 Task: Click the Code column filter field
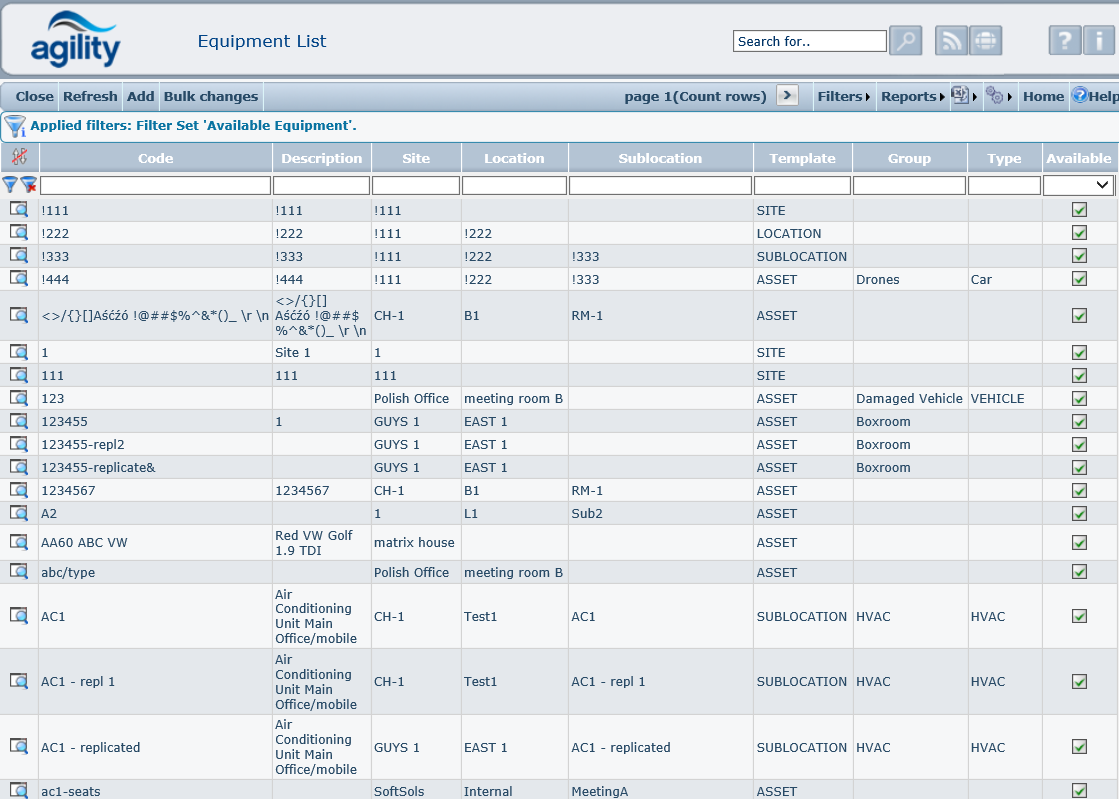pyautogui.click(x=155, y=185)
